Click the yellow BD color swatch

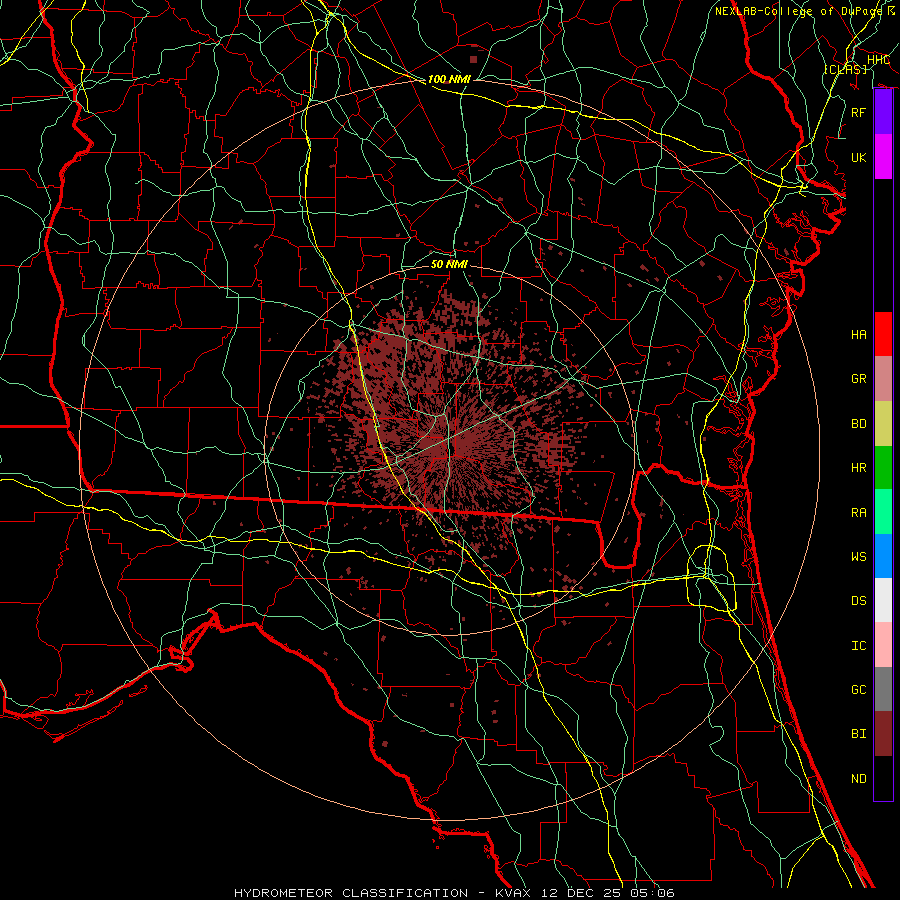pyautogui.click(x=883, y=424)
